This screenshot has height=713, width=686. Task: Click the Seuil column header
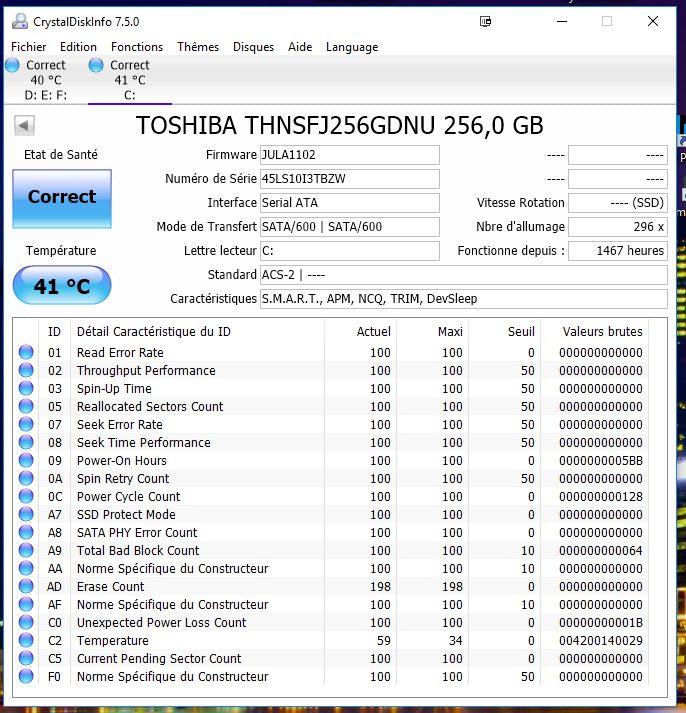tap(521, 331)
